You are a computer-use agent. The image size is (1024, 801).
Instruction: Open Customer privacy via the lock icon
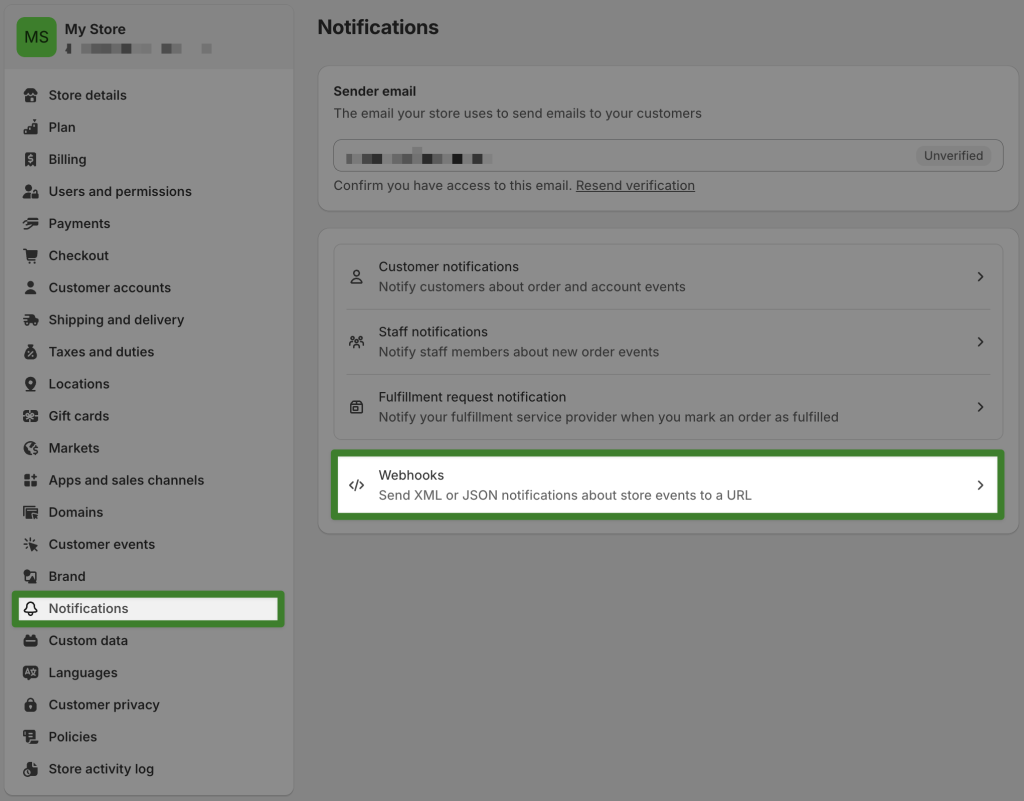(29, 704)
